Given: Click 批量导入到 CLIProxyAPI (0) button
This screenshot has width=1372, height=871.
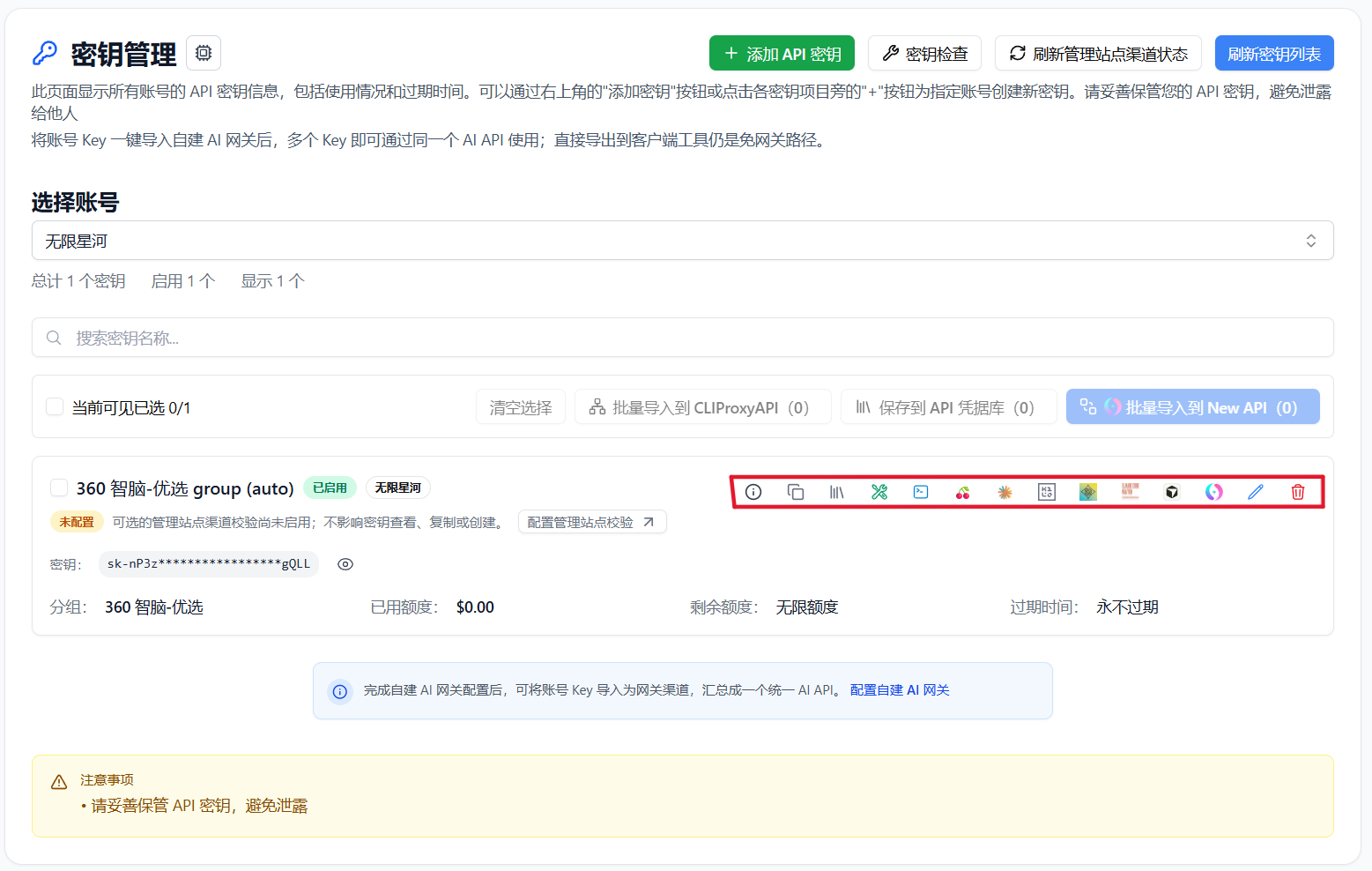Looking at the screenshot, I should coord(702,407).
